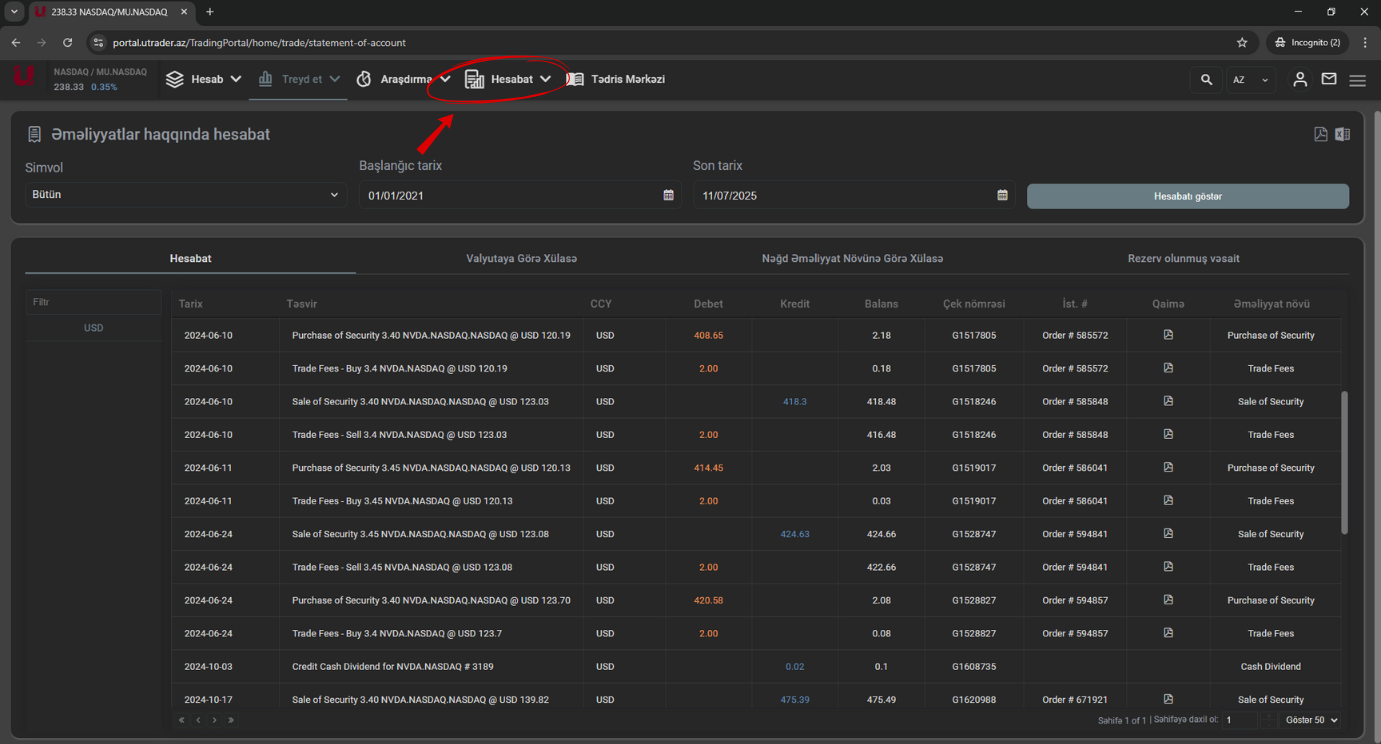
Task: Export the statement as PDF
Action: coord(1320,134)
